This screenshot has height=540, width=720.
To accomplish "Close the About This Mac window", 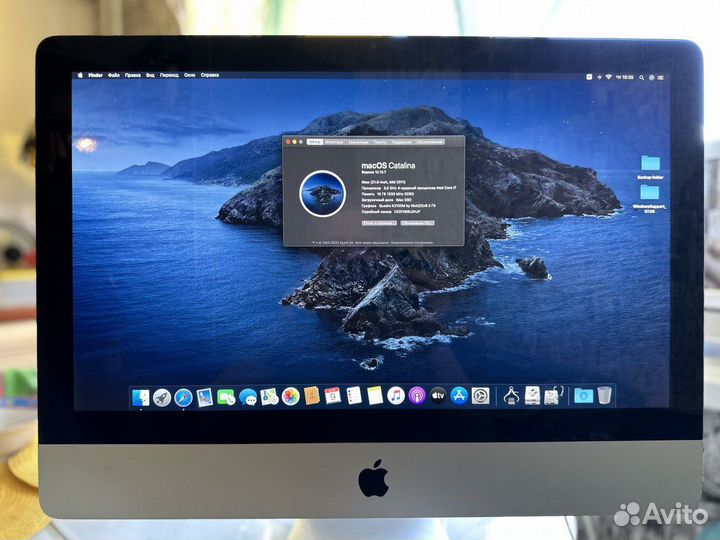I will click(288, 142).
